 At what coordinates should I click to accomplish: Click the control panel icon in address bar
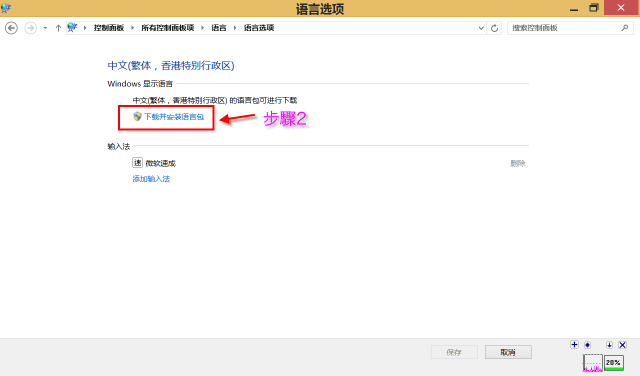(72, 28)
